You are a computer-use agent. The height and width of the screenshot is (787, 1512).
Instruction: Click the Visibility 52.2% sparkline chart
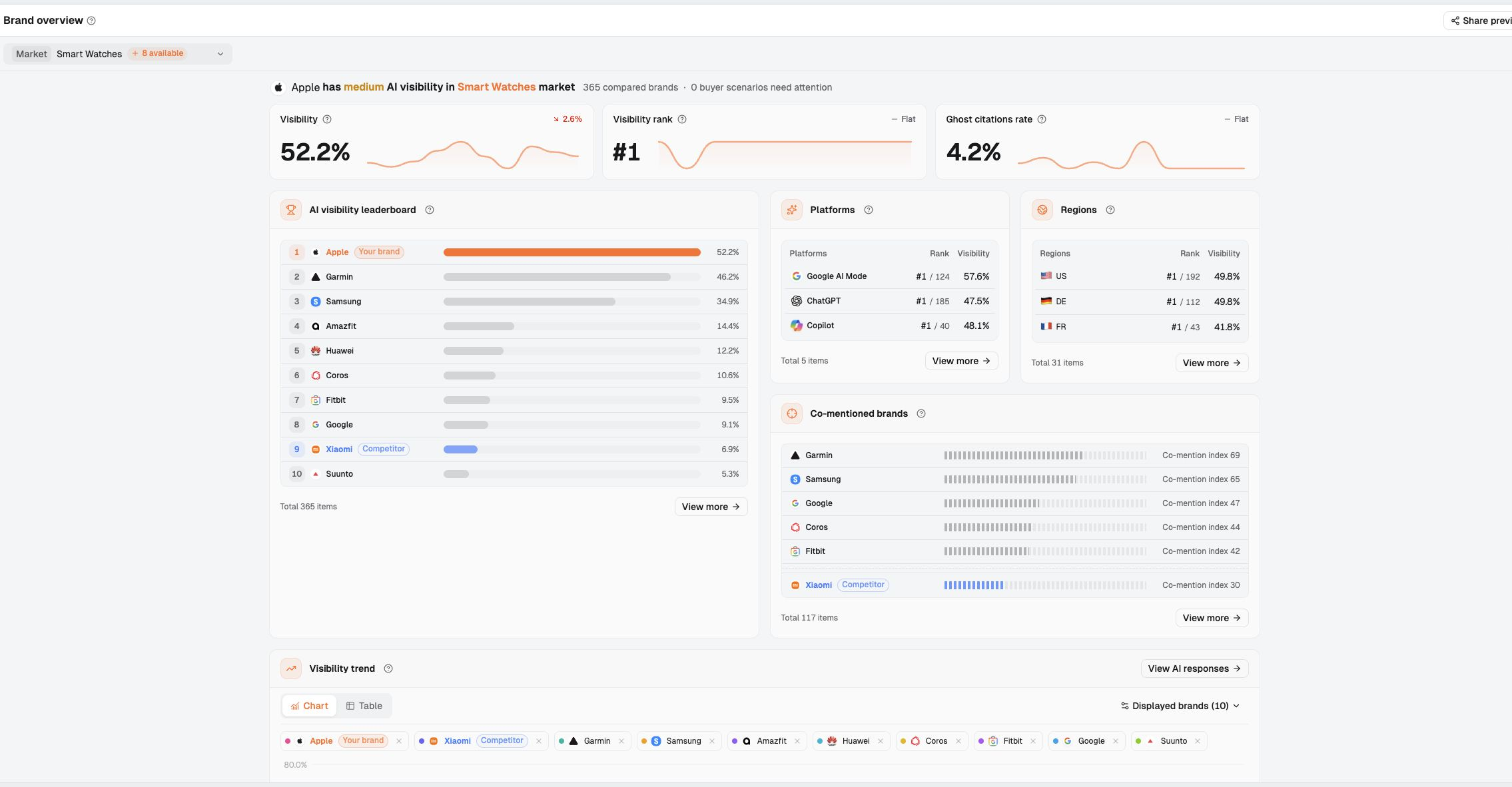(473, 154)
